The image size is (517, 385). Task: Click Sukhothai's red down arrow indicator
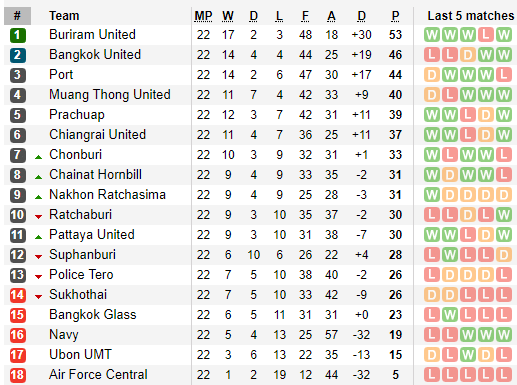(39, 297)
